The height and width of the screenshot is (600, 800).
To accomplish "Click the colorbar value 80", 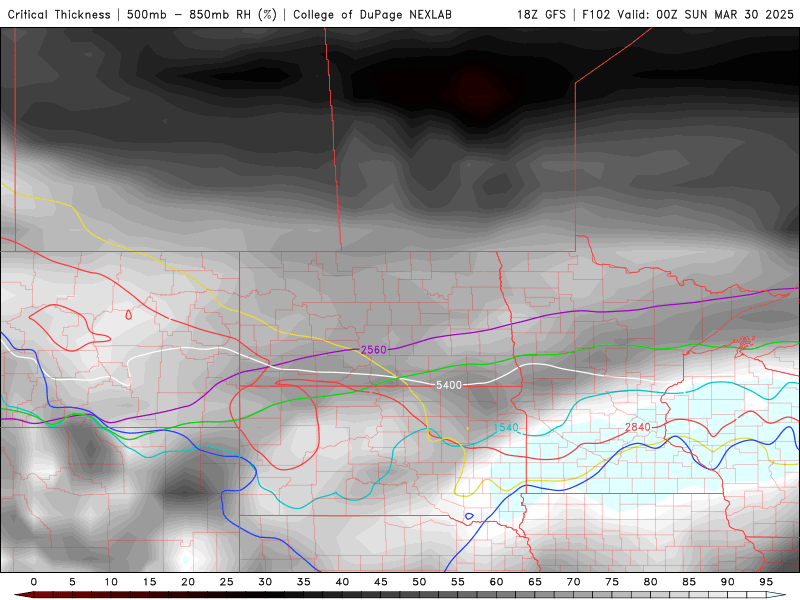I will pos(650,582).
